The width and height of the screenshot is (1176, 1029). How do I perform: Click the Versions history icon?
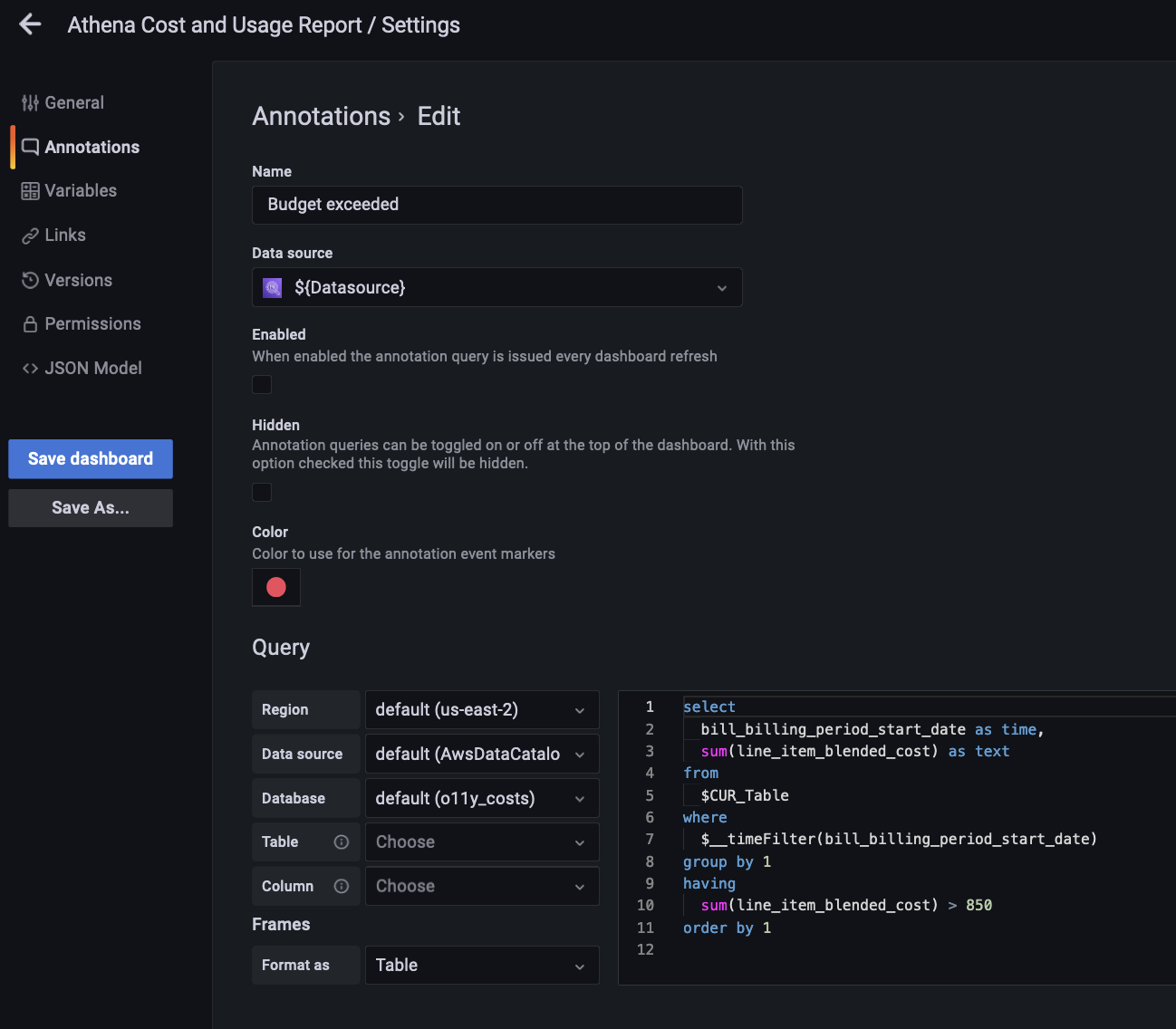click(x=30, y=280)
